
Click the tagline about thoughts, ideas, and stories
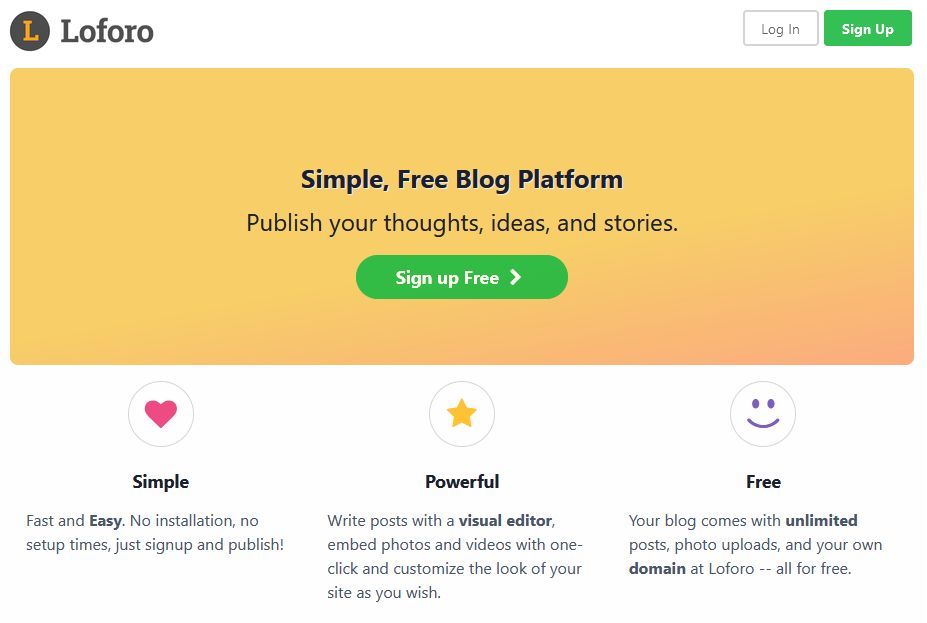tap(462, 222)
